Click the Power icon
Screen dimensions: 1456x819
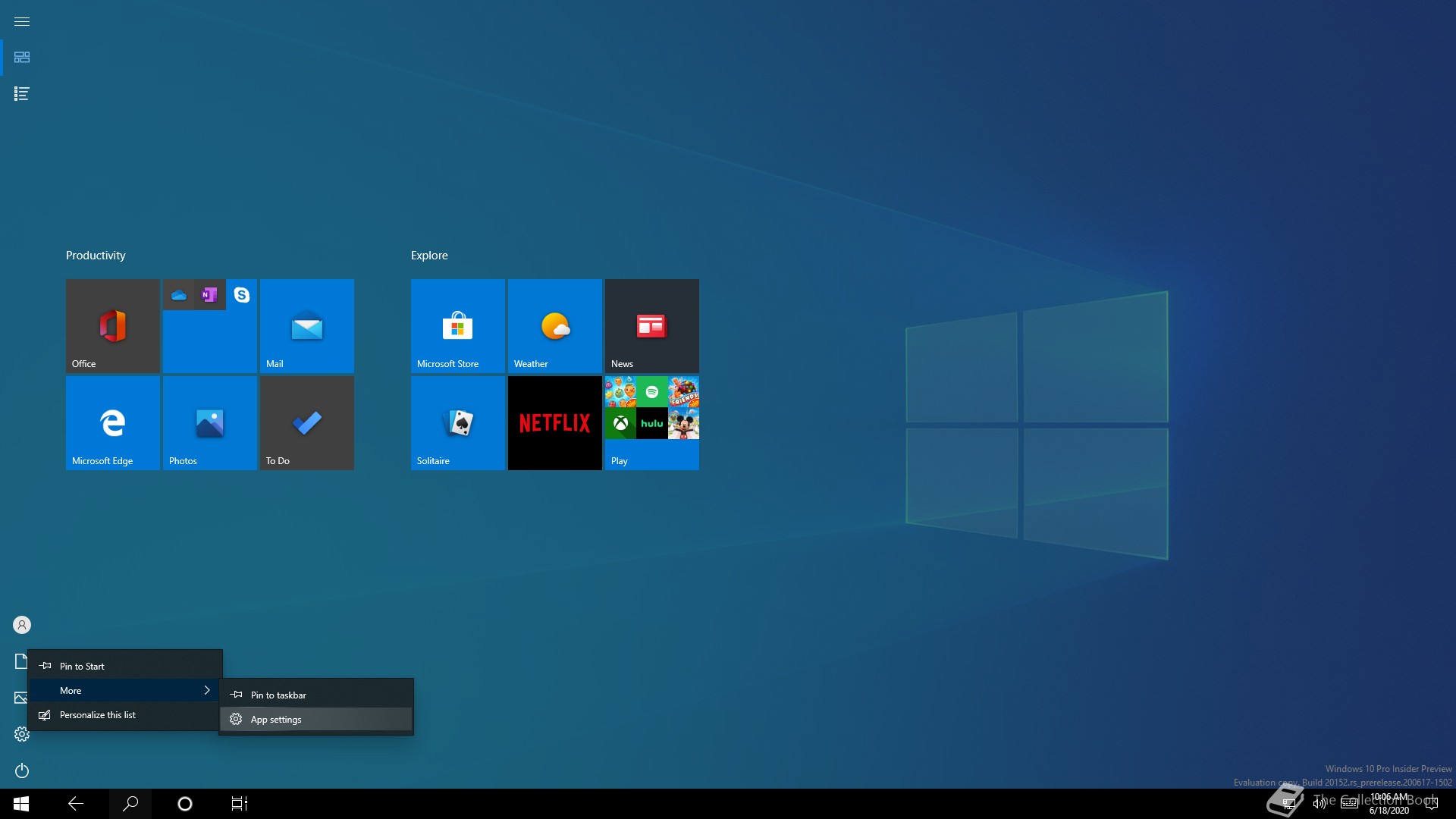pos(22,770)
